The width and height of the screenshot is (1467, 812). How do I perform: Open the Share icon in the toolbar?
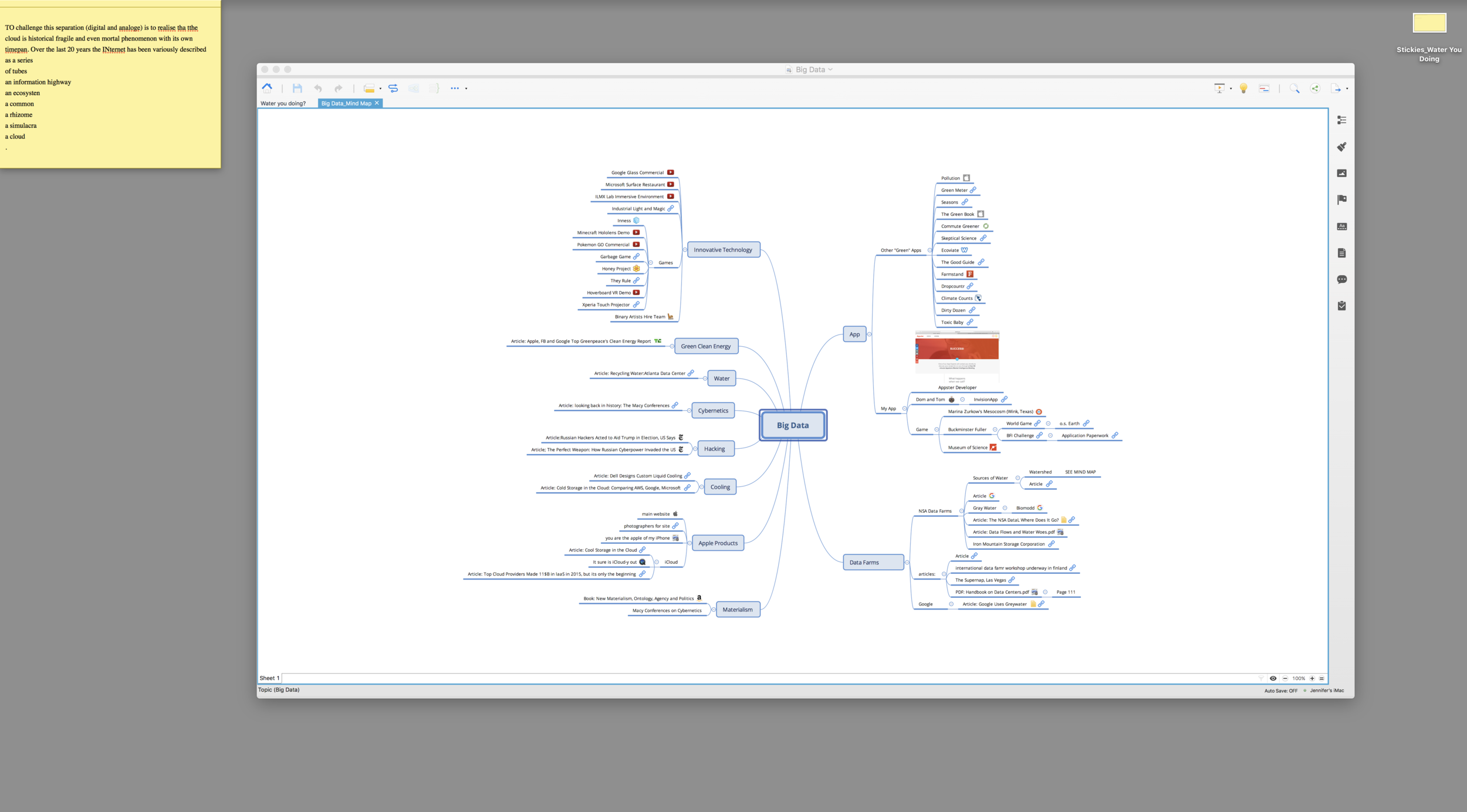(x=1315, y=88)
